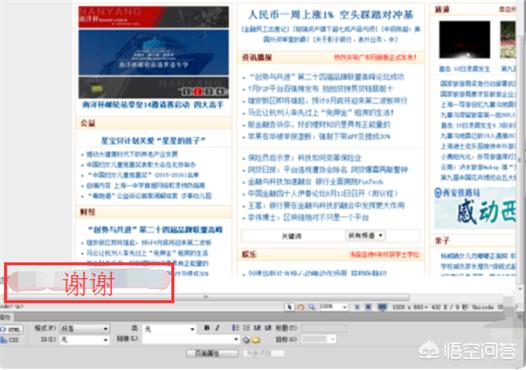The image size is (526, 370).
Task: Click the 财经 section header
Action: pyautogui.click(x=88, y=212)
